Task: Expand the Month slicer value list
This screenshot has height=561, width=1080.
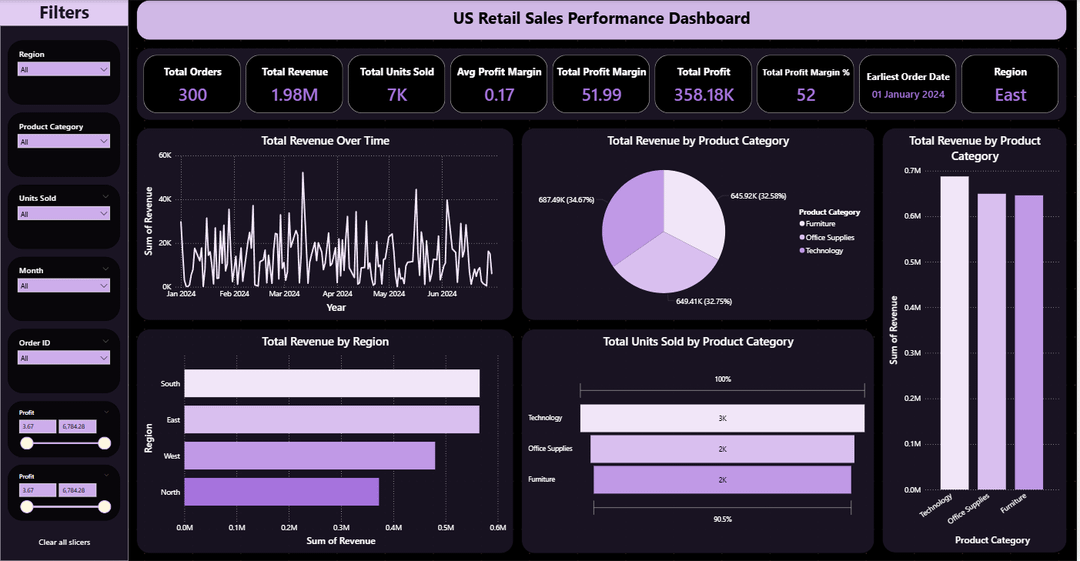Action: point(63,286)
